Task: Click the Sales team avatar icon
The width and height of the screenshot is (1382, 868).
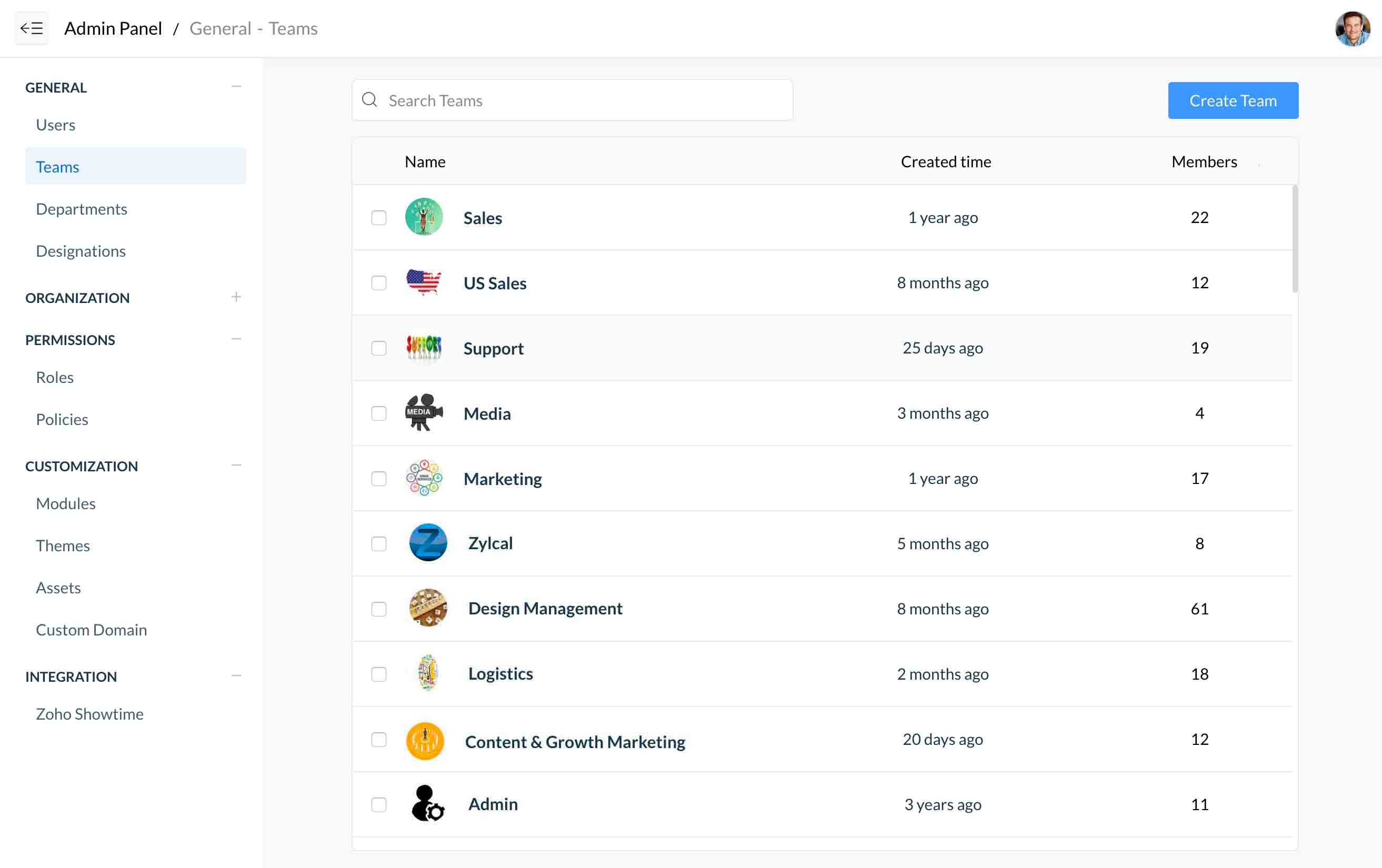Action: [424, 217]
